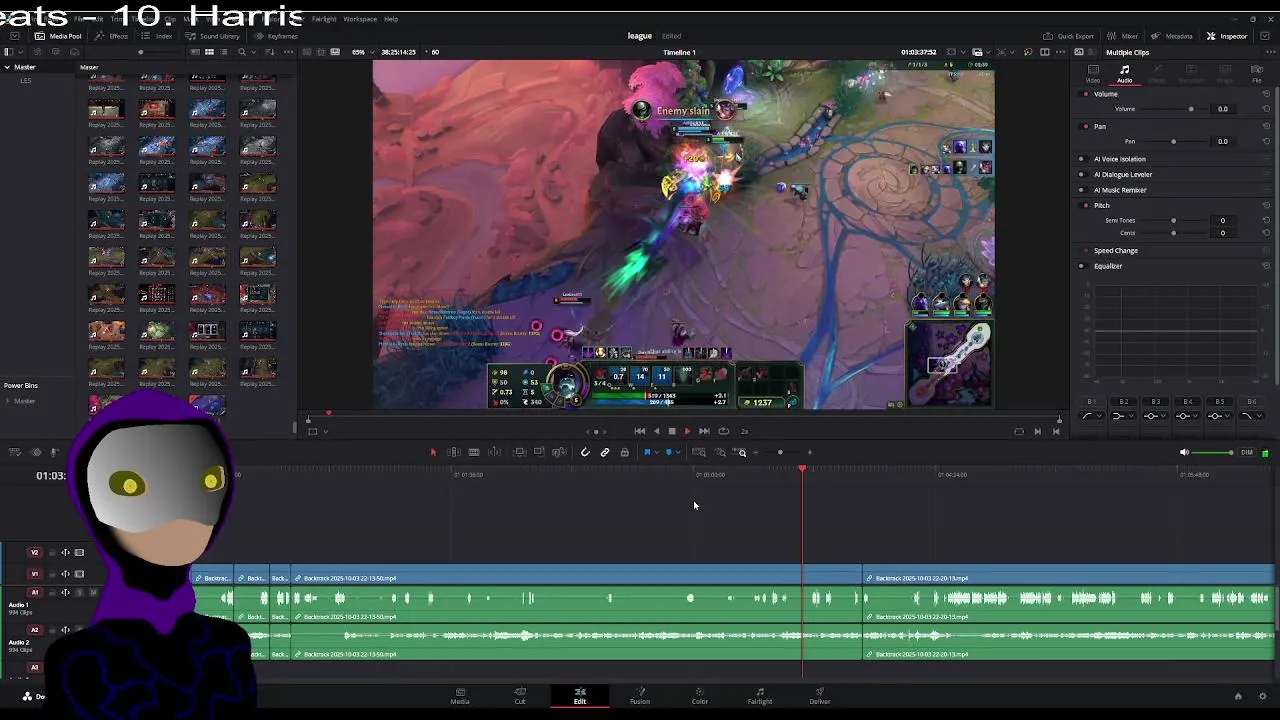Screen dimensions: 1280x720
Task: Toggle Linked Selection chain icon
Action: 605,452
